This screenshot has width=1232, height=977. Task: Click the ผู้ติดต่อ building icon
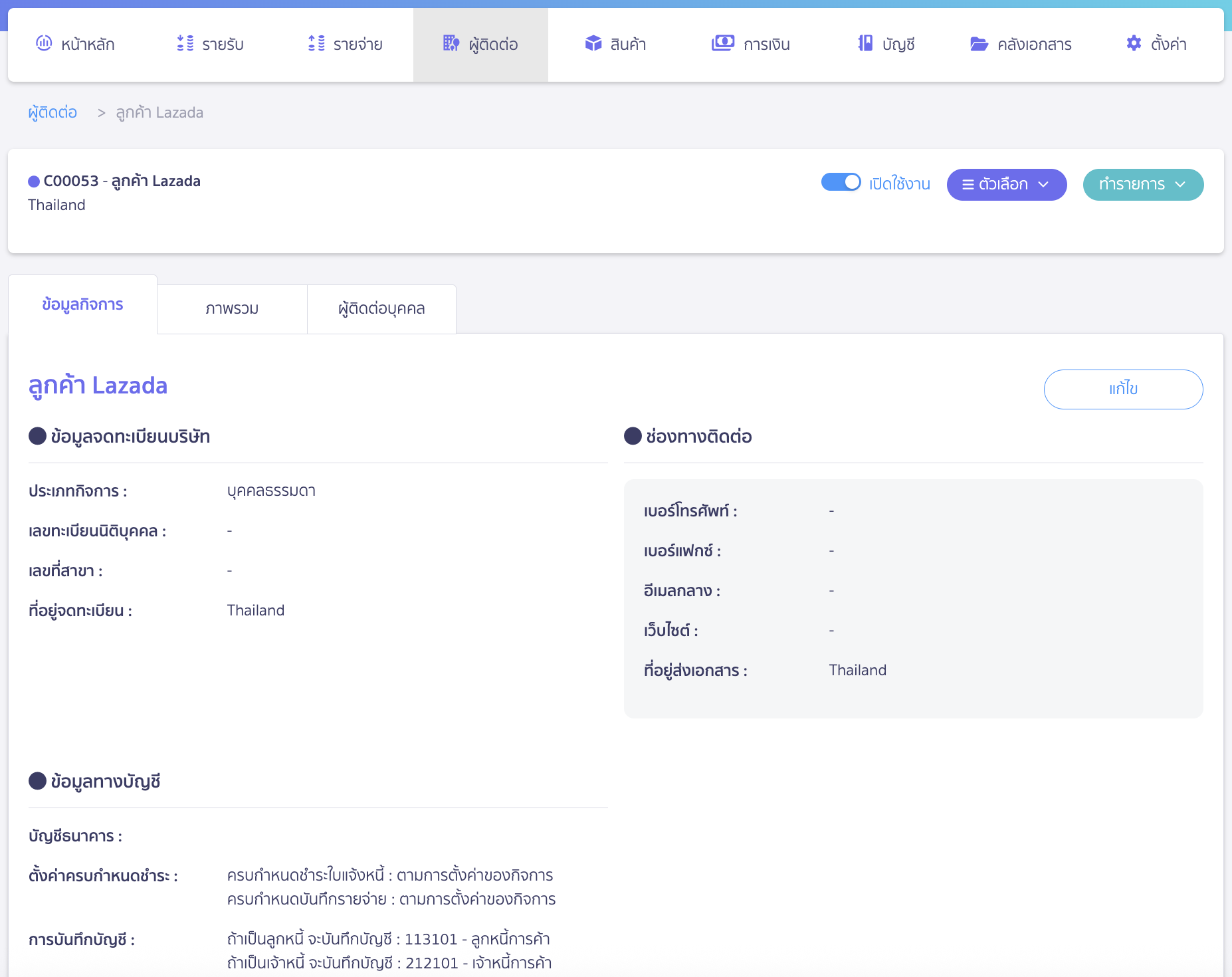[x=451, y=44]
